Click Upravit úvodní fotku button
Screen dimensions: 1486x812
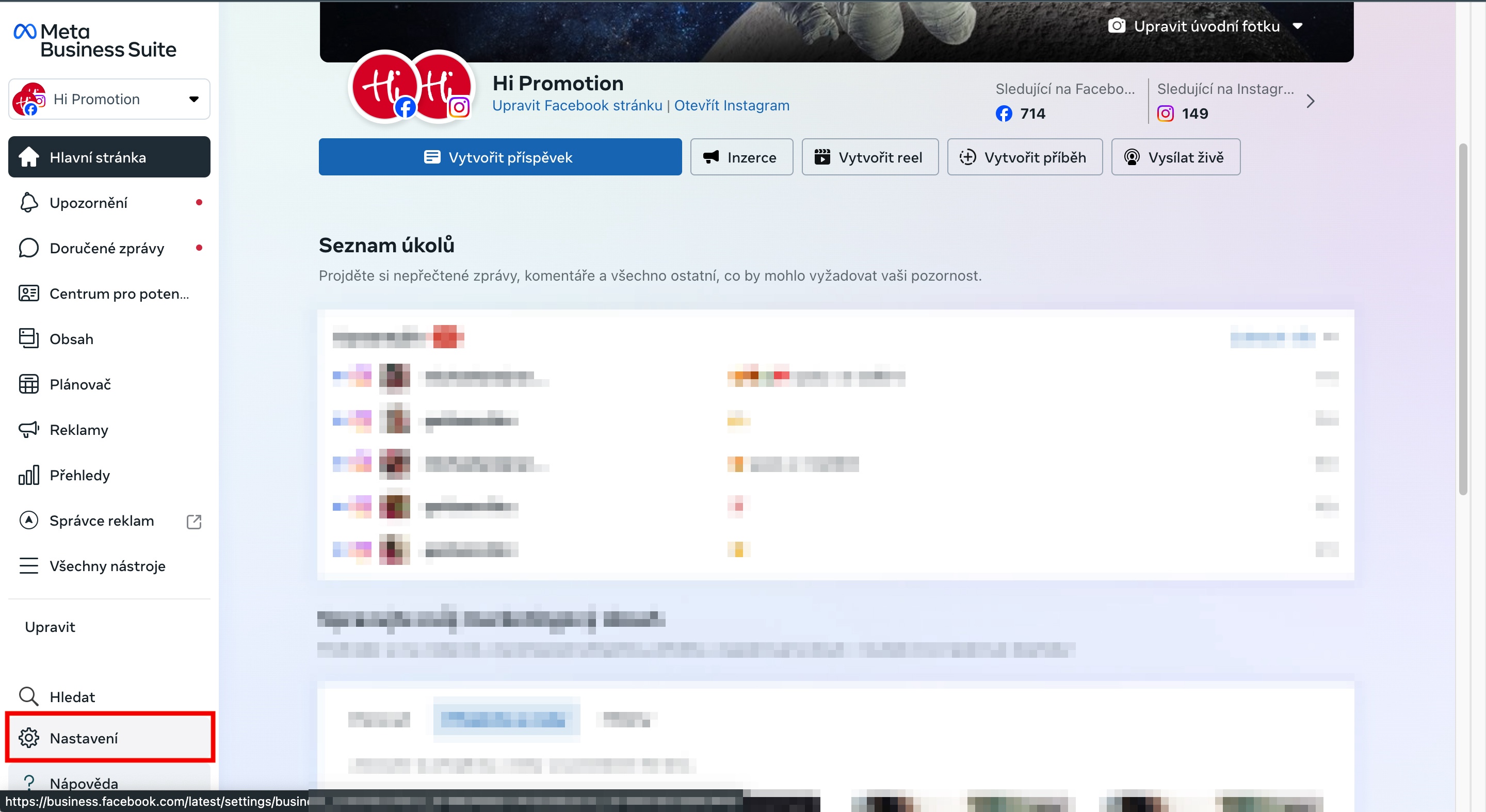(1206, 26)
